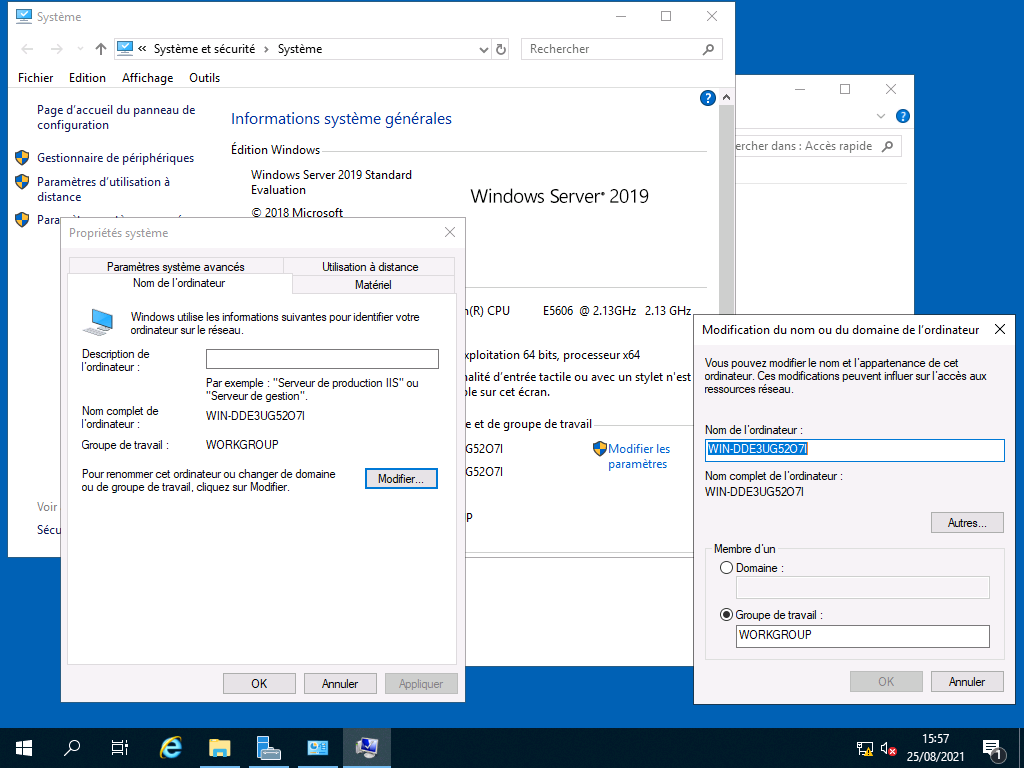
Task: Open the Edition menu
Action: [x=88, y=78]
